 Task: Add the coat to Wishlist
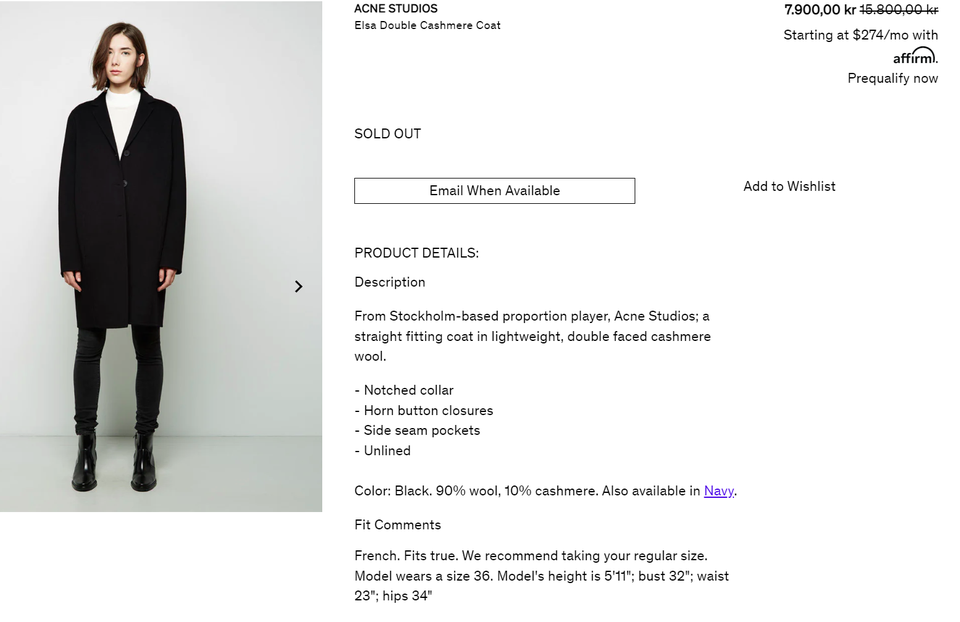point(789,187)
